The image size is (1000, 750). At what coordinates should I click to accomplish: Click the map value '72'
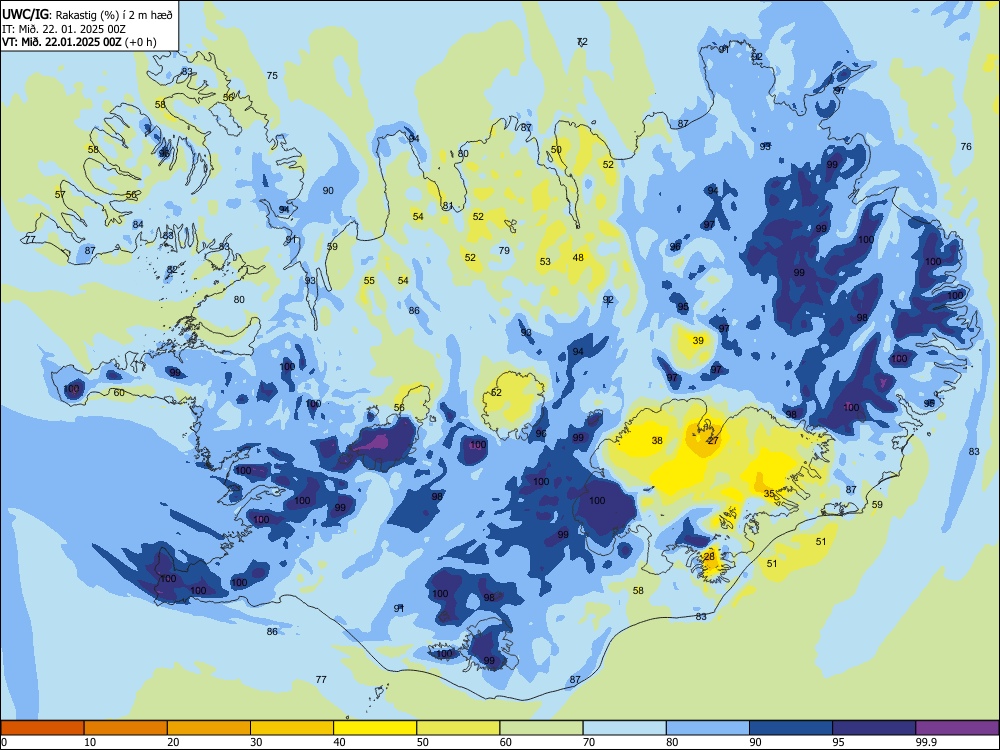pos(582,41)
